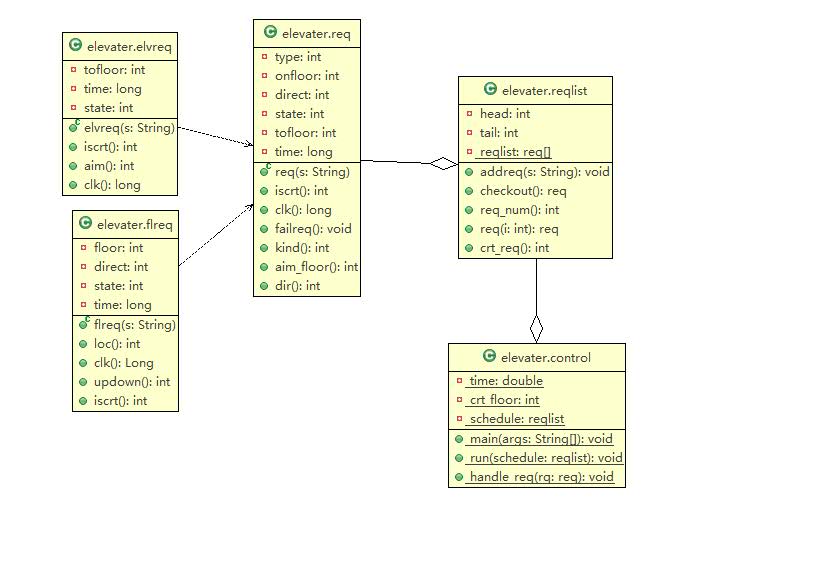
Task: Select iscrt(): int in the elvreq class
Action: (110, 147)
